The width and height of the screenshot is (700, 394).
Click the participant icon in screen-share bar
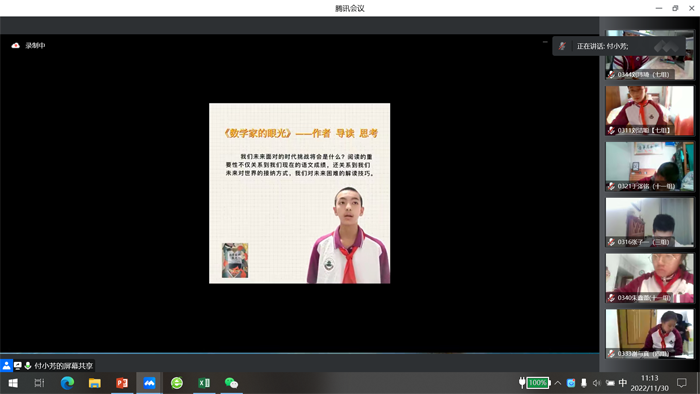point(6,366)
